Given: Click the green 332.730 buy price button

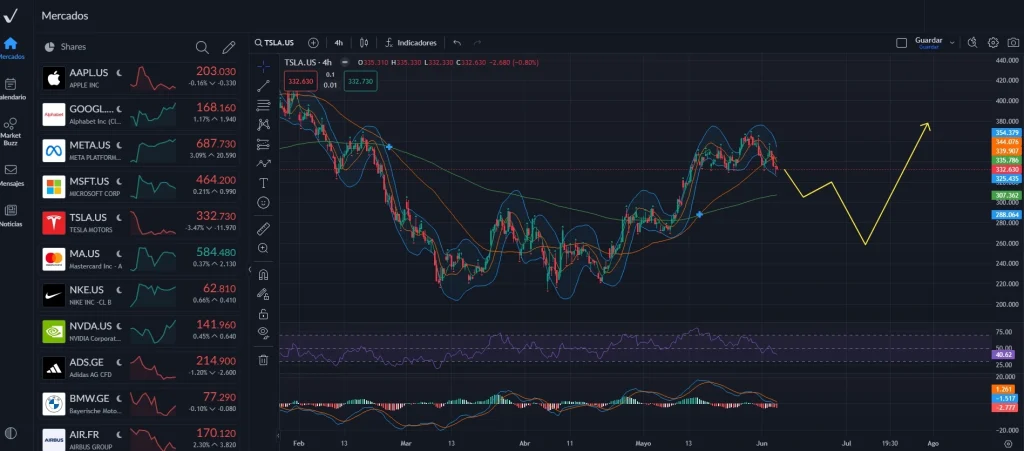Looking at the screenshot, I should (x=360, y=81).
